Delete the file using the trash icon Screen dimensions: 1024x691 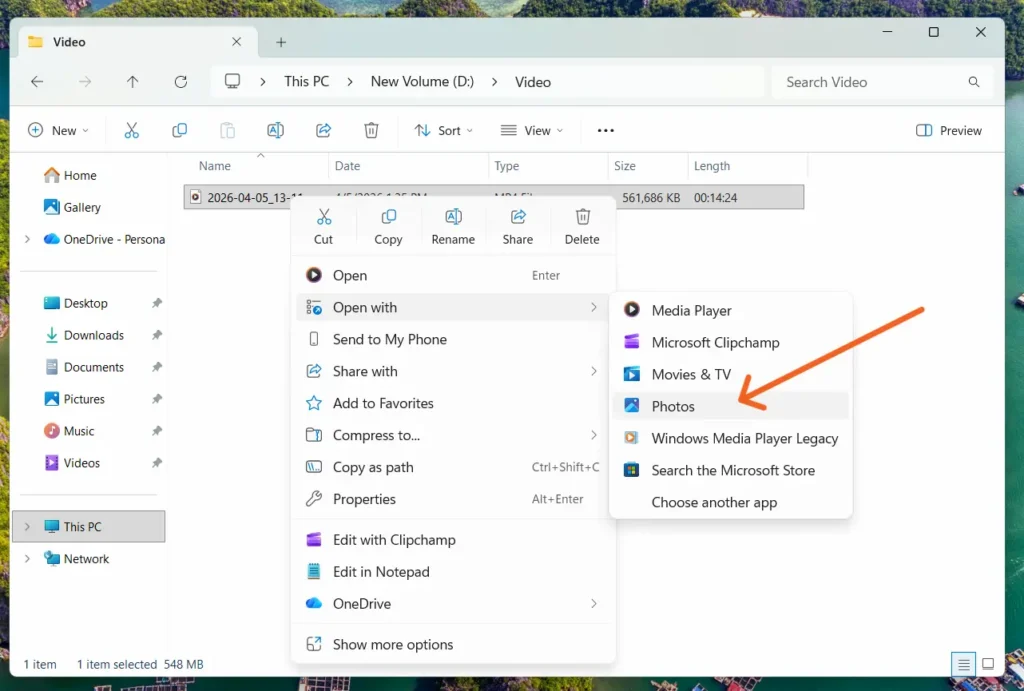point(582,222)
